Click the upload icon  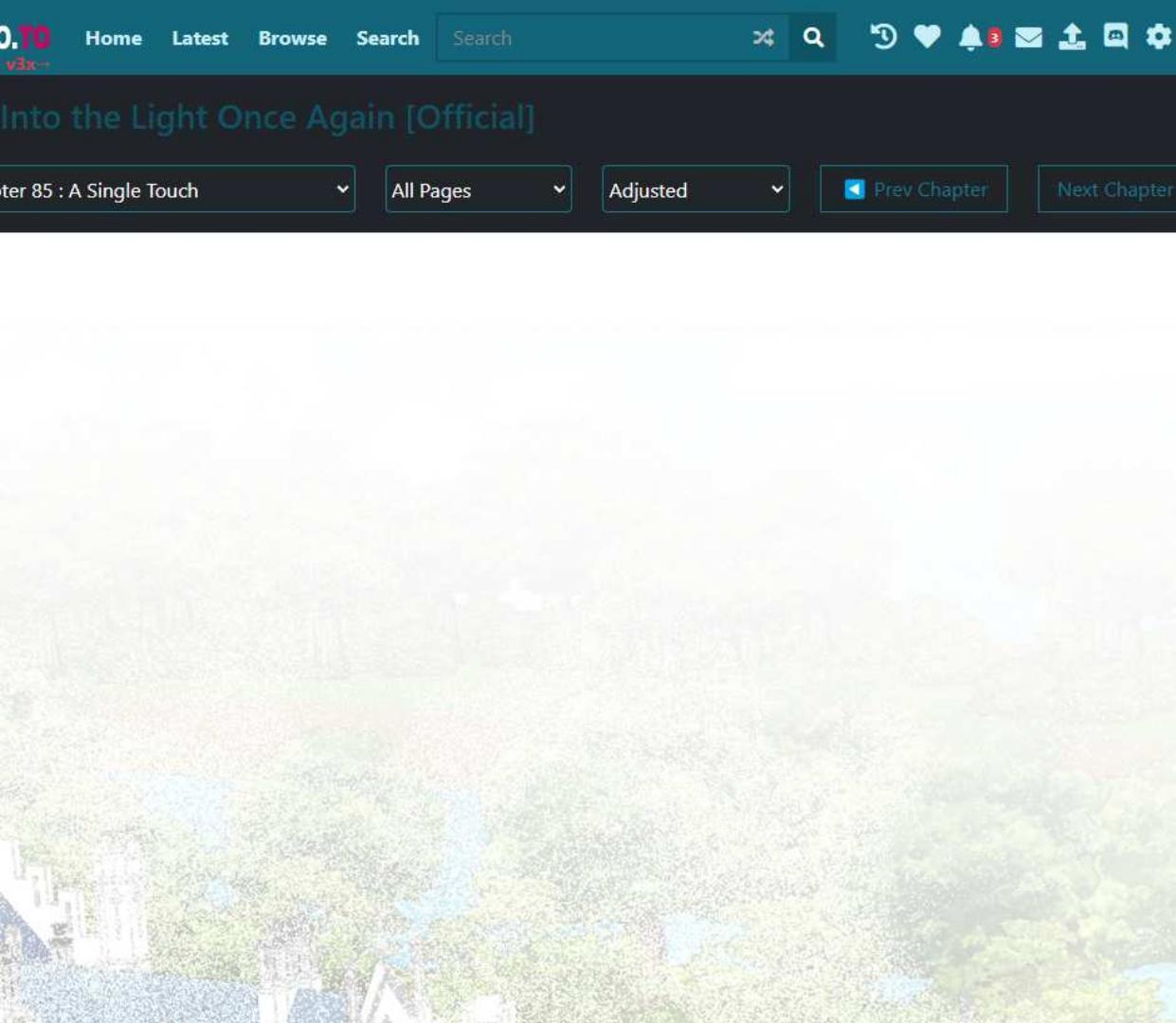coord(1072,37)
